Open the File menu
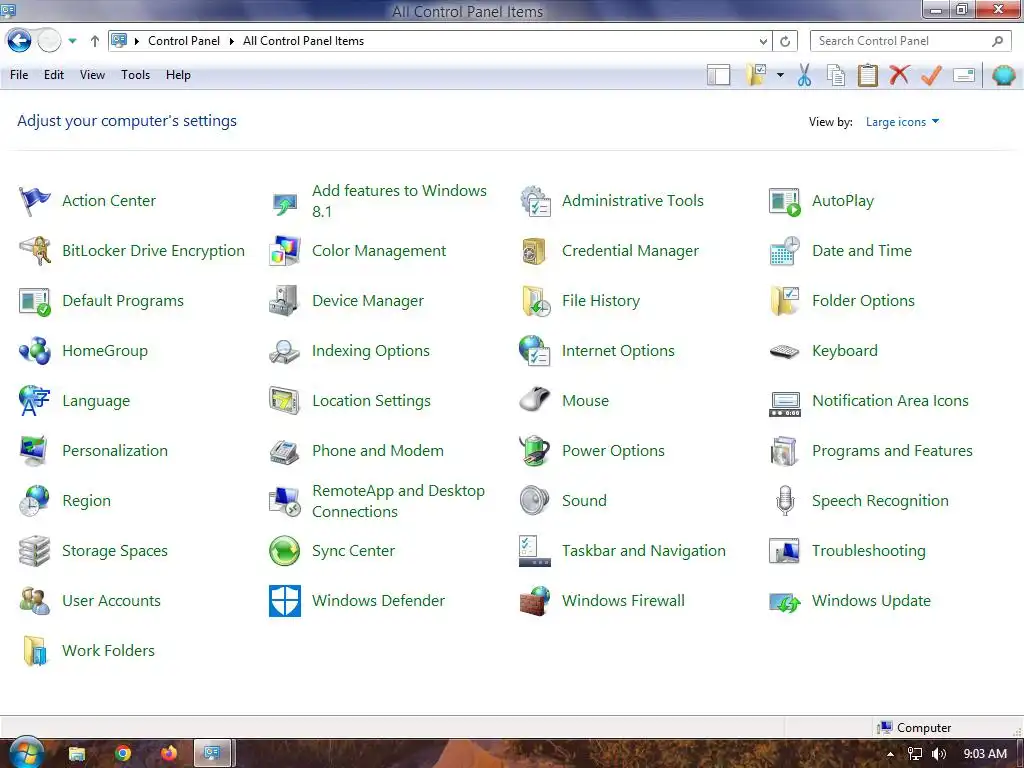Screen dimensions: 1024x768 (x=19, y=75)
